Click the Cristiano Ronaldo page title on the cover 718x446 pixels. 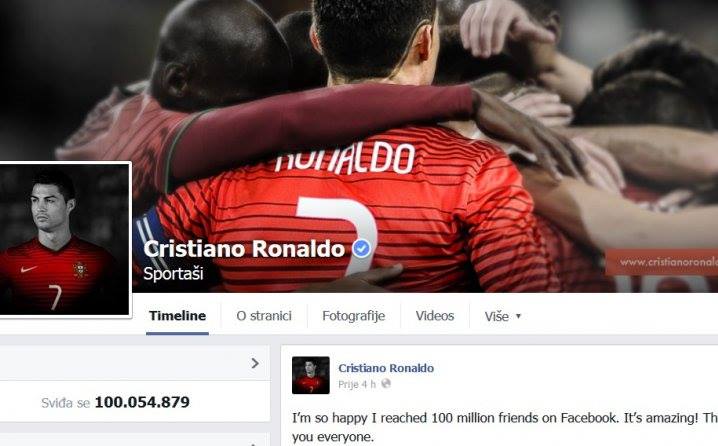pos(244,249)
